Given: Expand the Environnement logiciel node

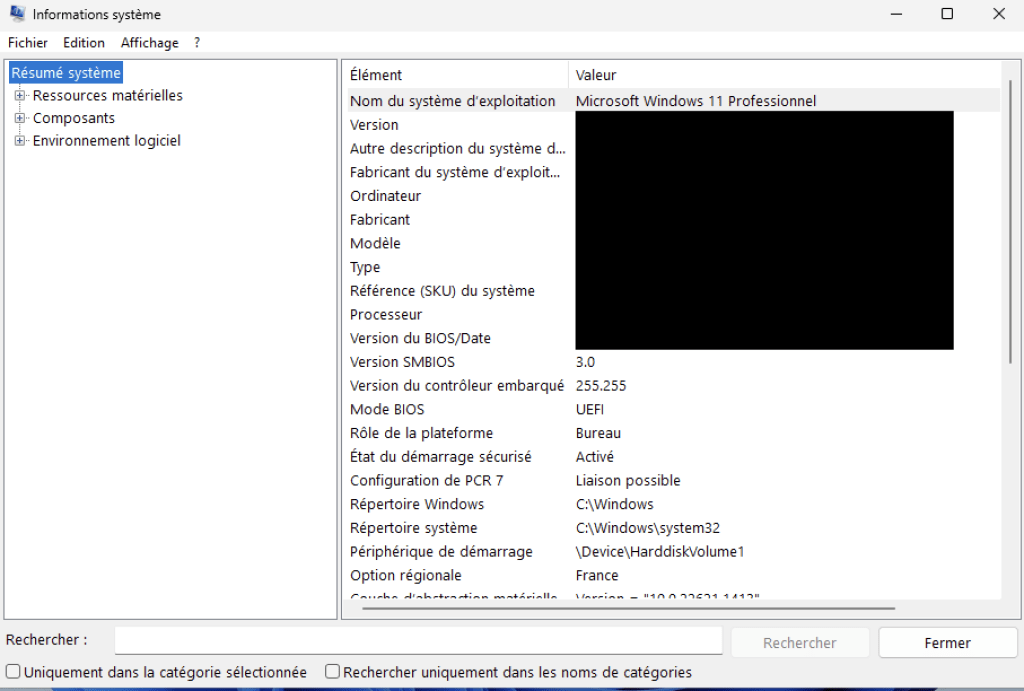Looking at the screenshot, I should 20,140.
